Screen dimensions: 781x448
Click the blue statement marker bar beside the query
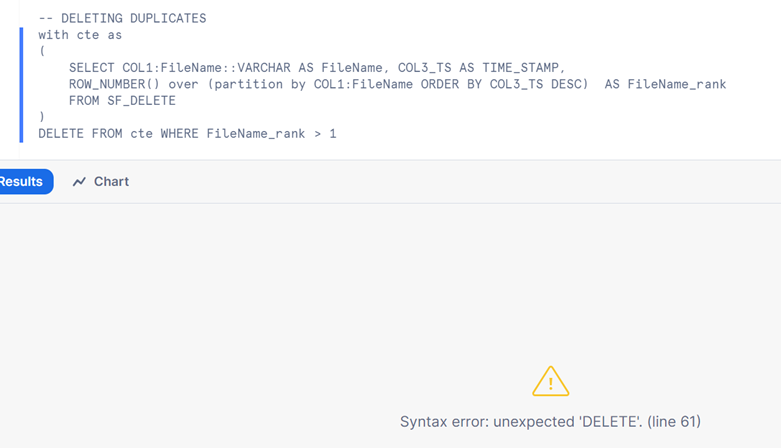pos(21,85)
